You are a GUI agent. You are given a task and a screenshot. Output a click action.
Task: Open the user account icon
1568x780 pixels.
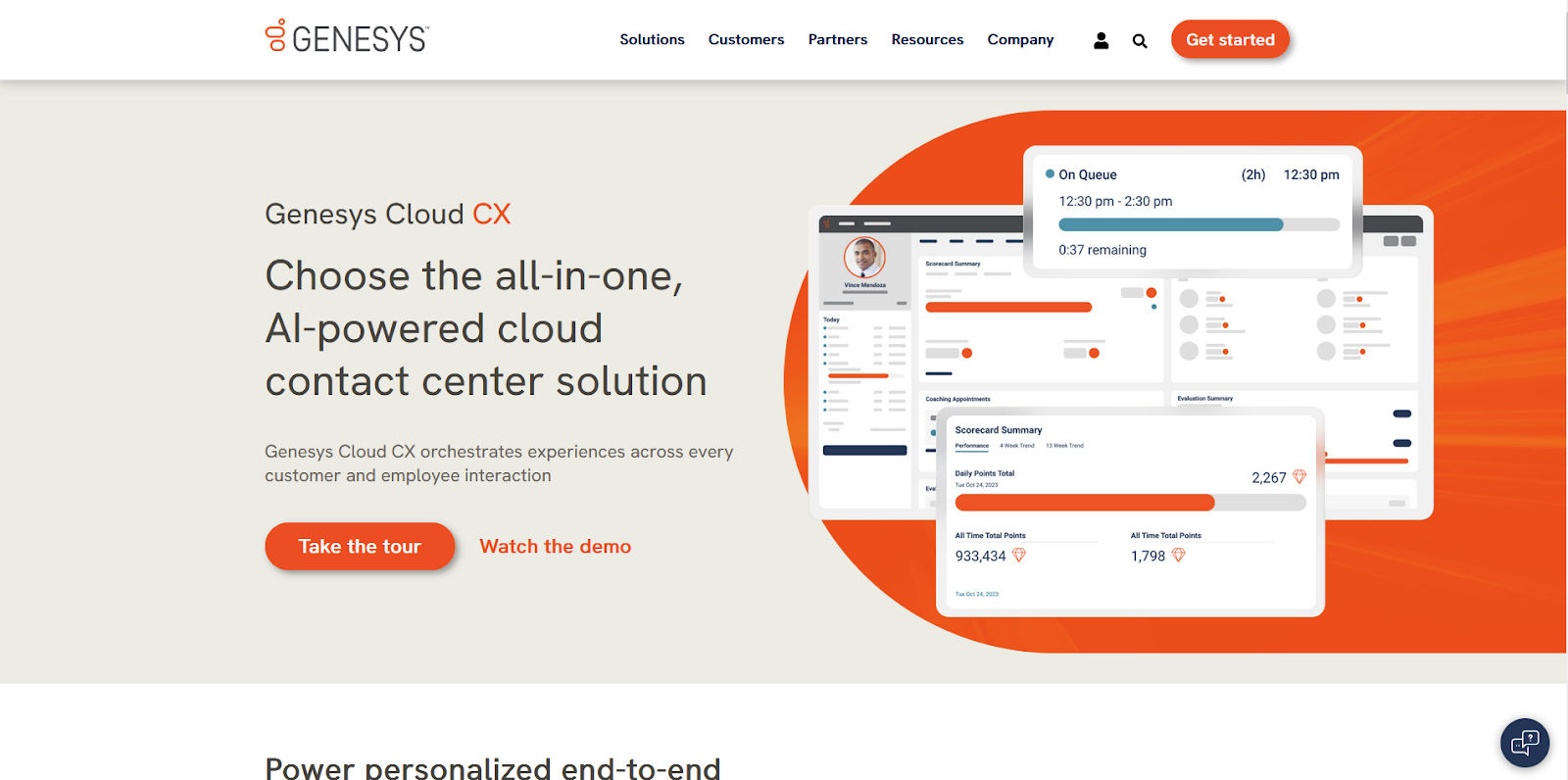click(1101, 40)
